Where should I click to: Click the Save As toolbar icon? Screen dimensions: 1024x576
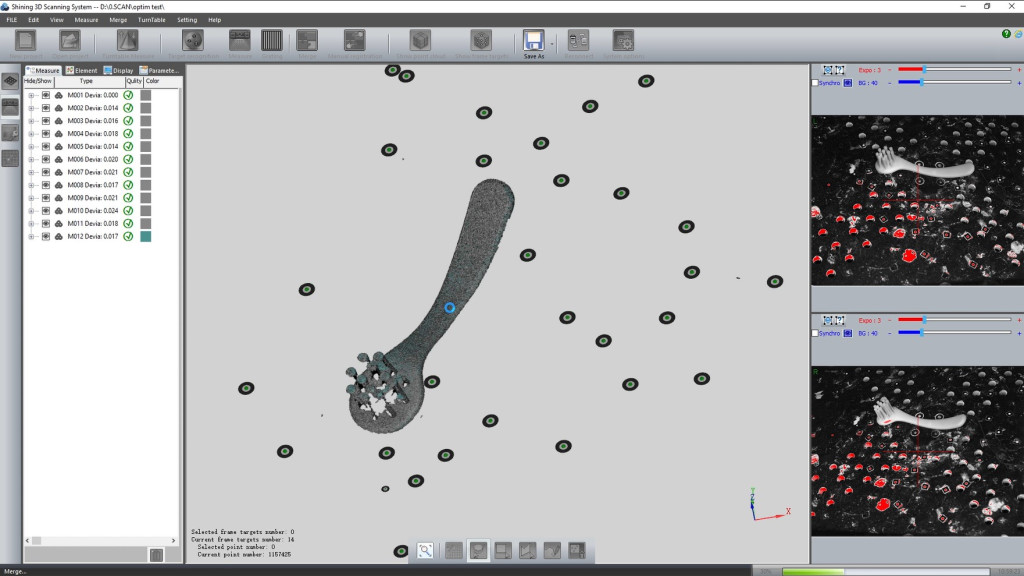coord(533,40)
